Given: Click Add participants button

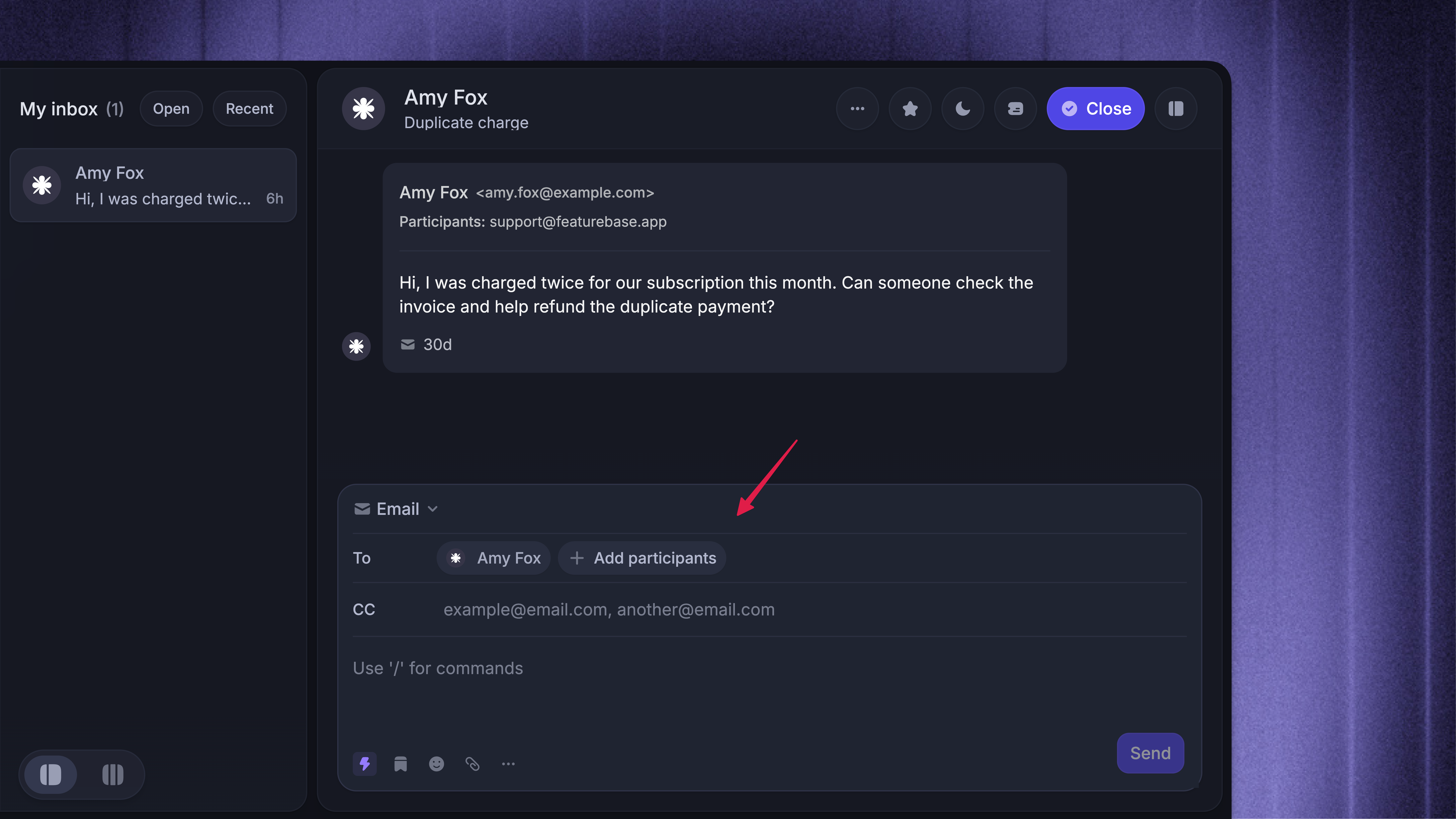Looking at the screenshot, I should click(x=642, y=558).
